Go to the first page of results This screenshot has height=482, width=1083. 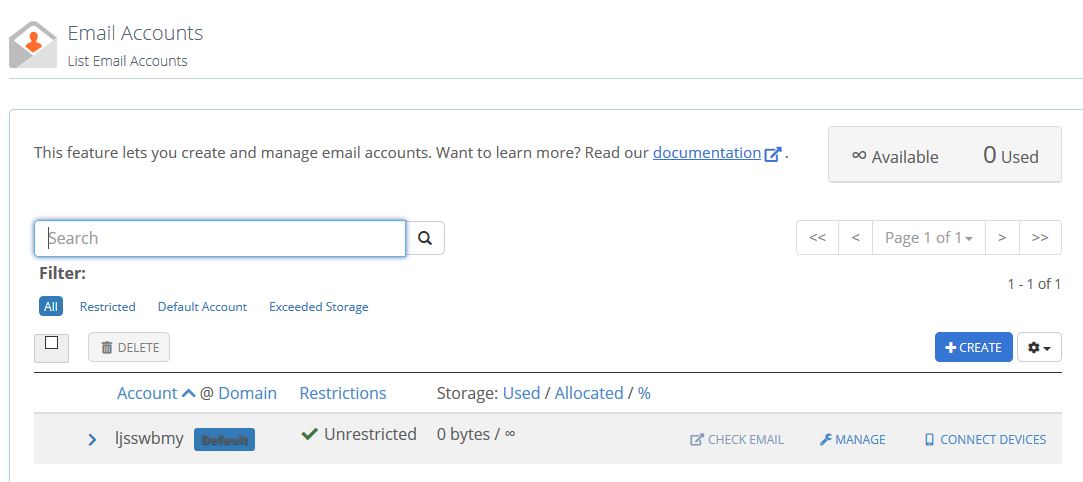pos(817,238)
